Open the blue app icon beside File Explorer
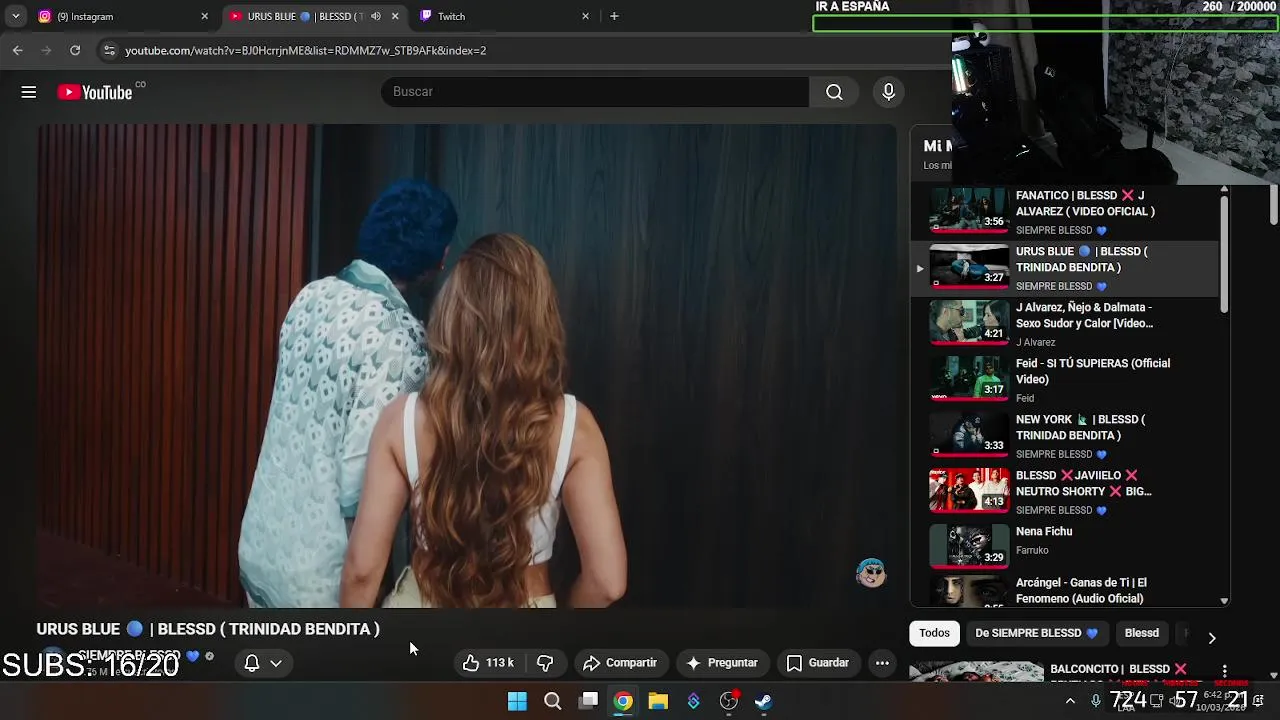 click(x=693, y=701)
